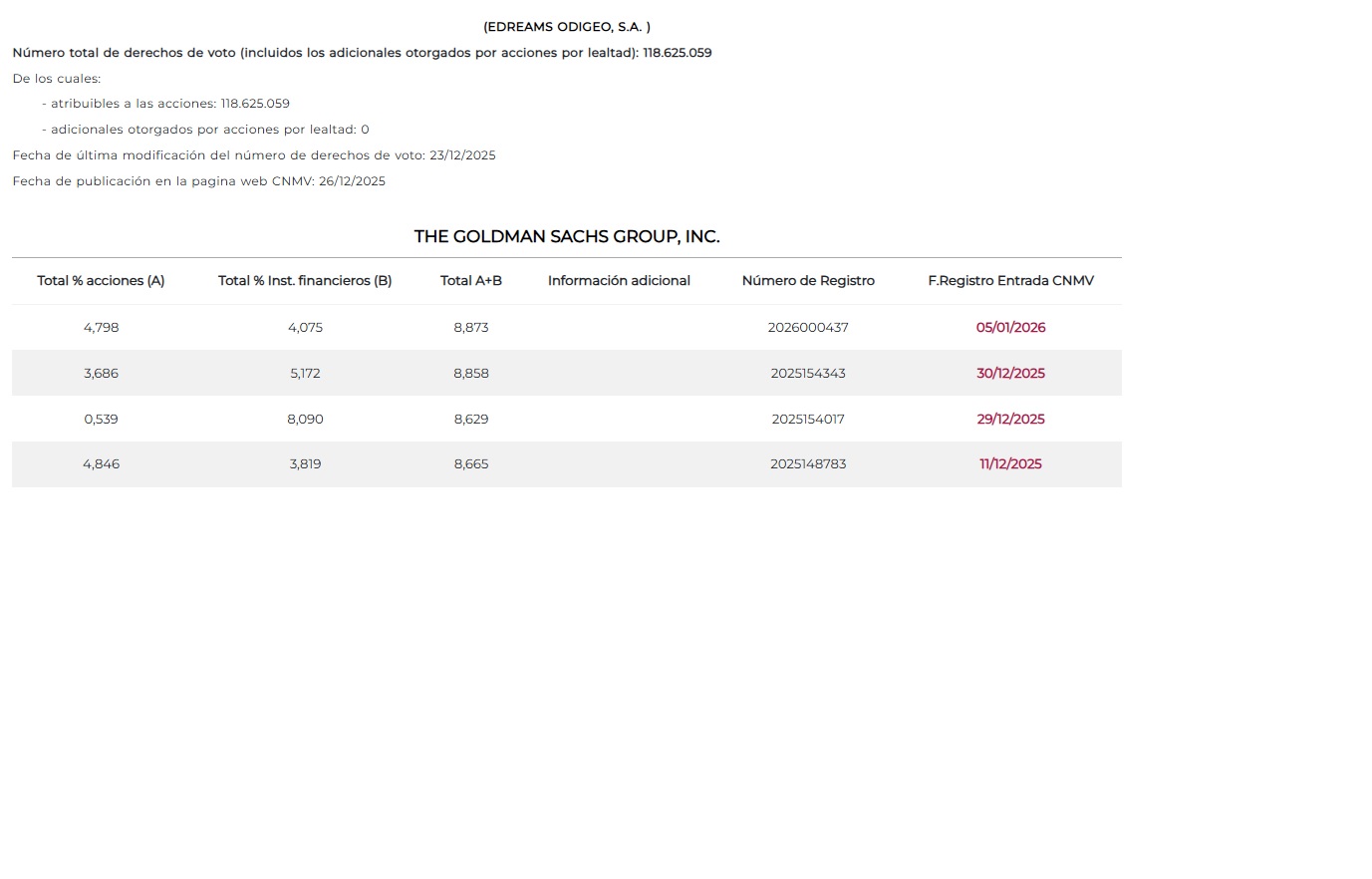Image resolution: width=1372 pixels, height=879 pixels.
Task: Click THE GOLDMAN SACHS GROUP, INC. title
Action: [x=566, y=236]
